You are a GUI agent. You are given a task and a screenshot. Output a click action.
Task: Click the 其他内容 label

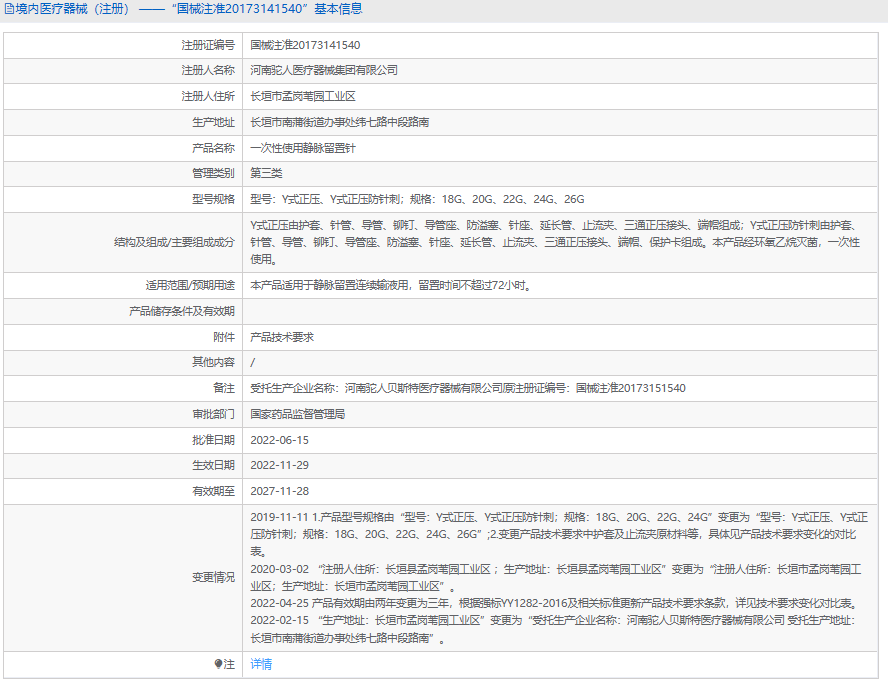213,362
